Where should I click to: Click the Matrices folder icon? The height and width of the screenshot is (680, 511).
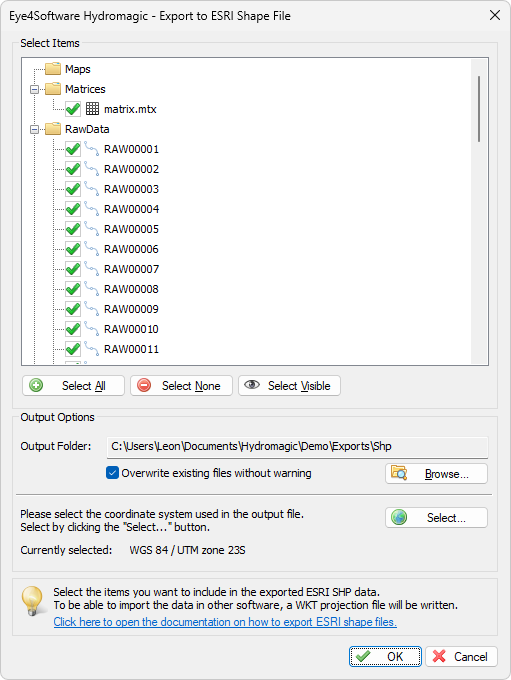coord(53,88)
